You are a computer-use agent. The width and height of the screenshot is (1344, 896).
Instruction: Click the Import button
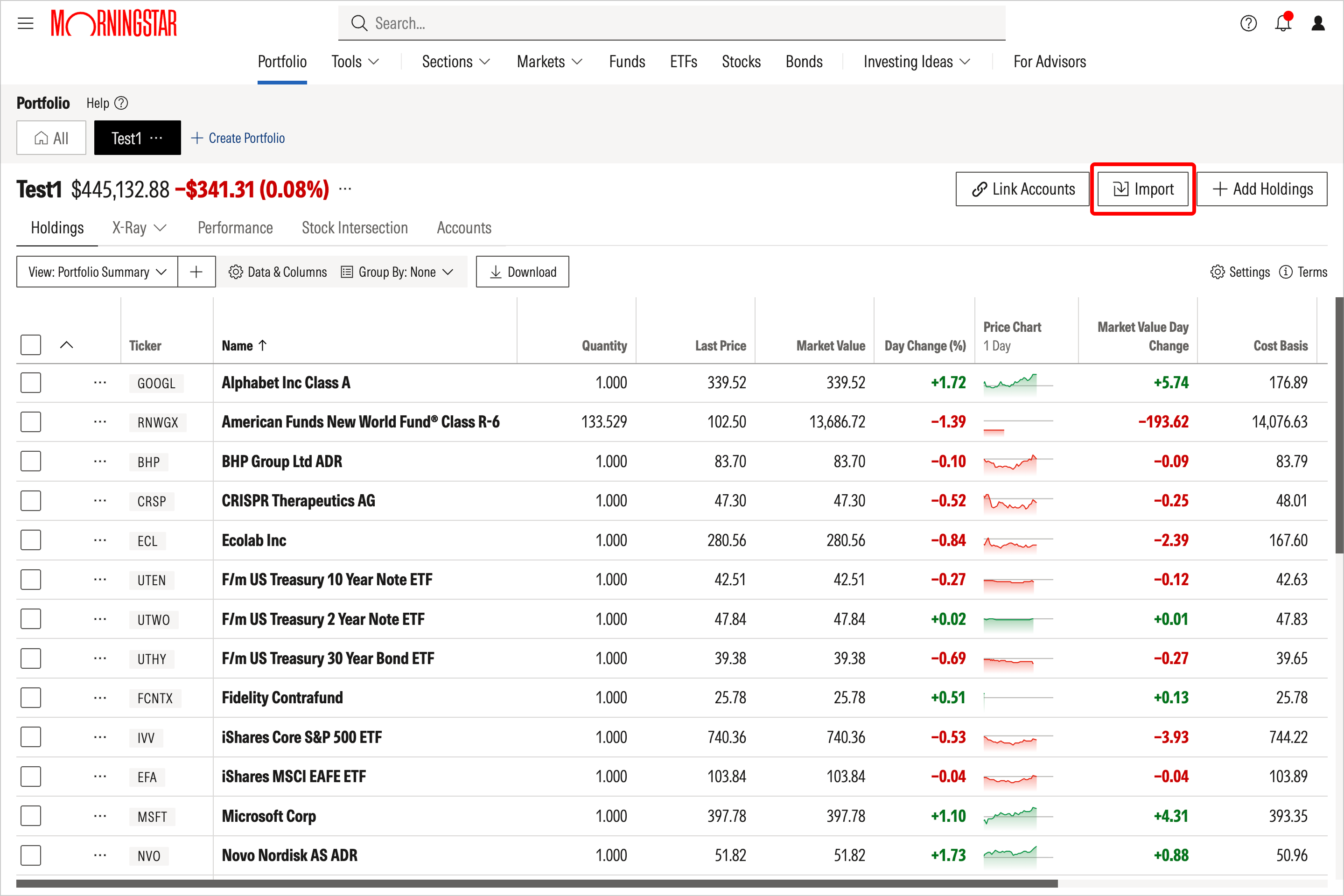pos(1143,189)
